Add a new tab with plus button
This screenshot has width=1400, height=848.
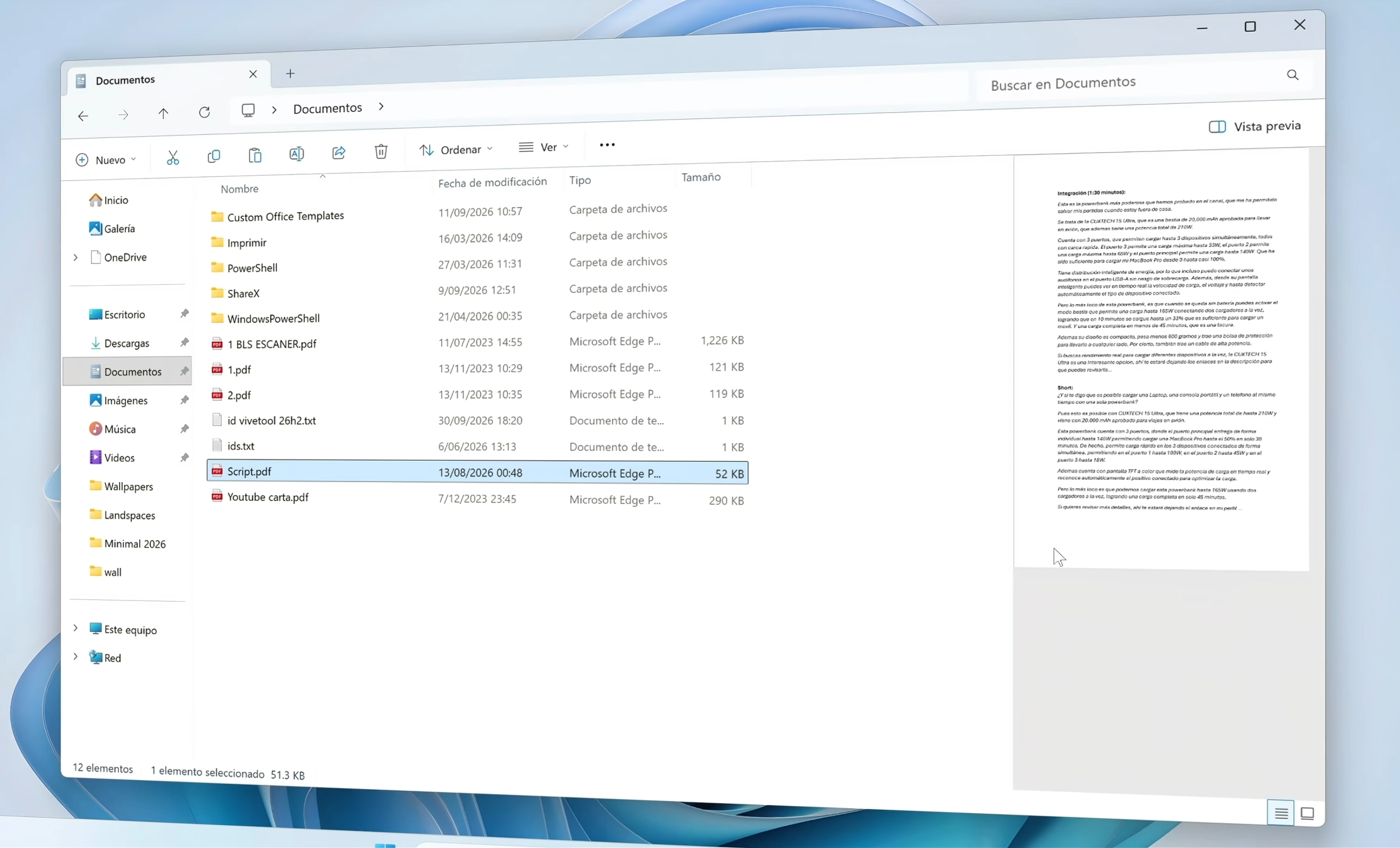pos(290,74)
